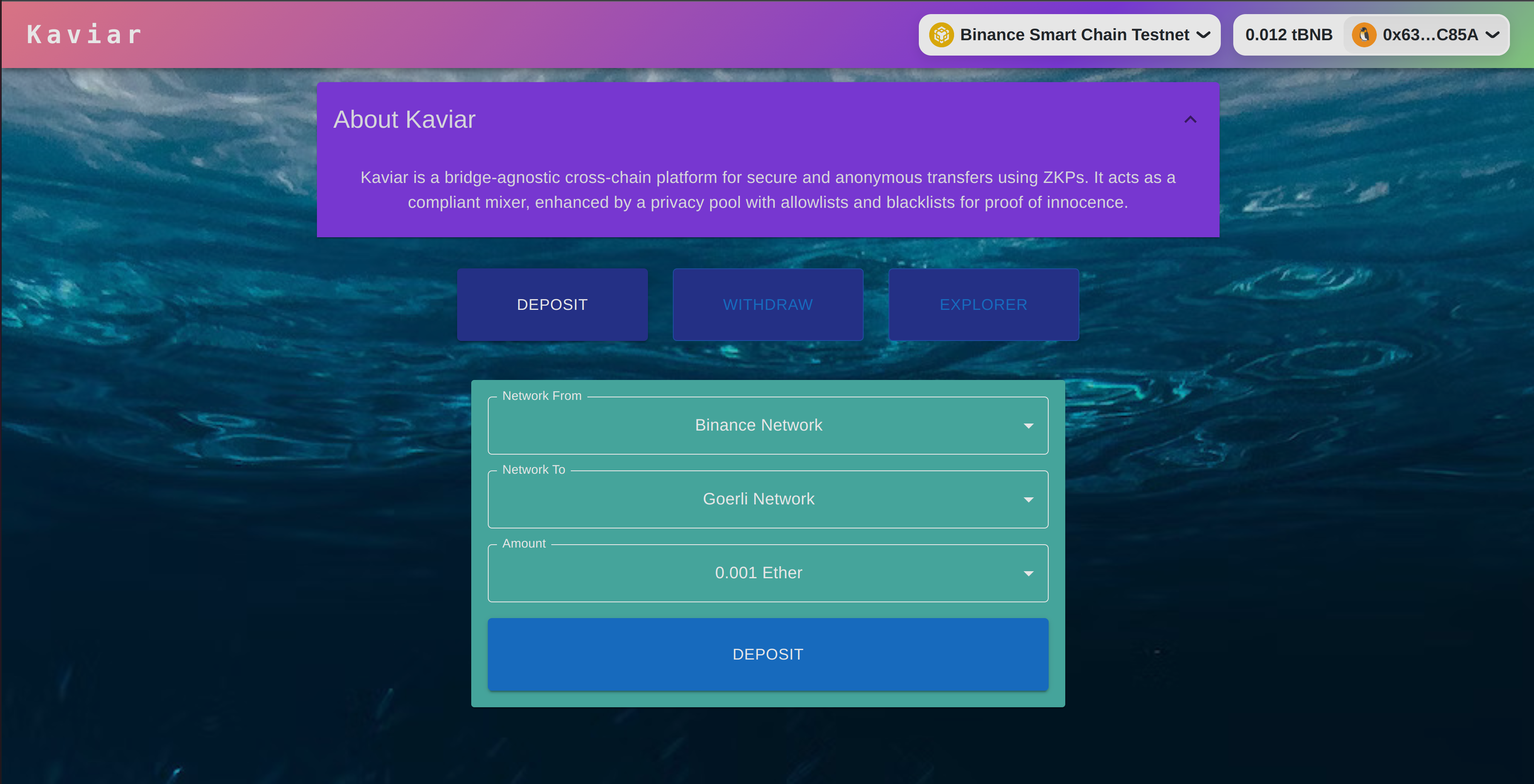Click the Kaviar description paragraph
1534x784 pixels.
click(x=767, y=190)
